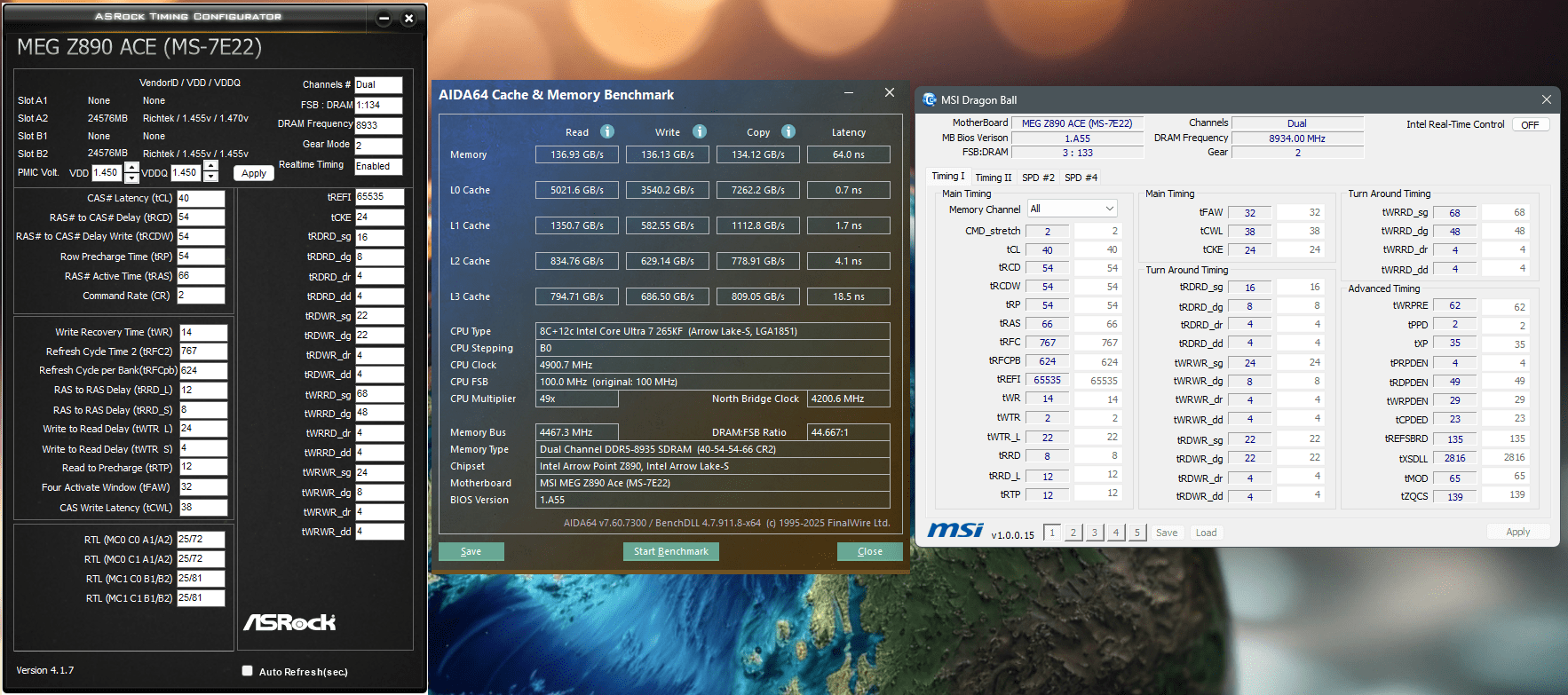Image resolution: width=1568 pixels, height=695 pixels.
Task: Click the L3 Cache Read 794.71 GB/s value
Action: point(577,296)
